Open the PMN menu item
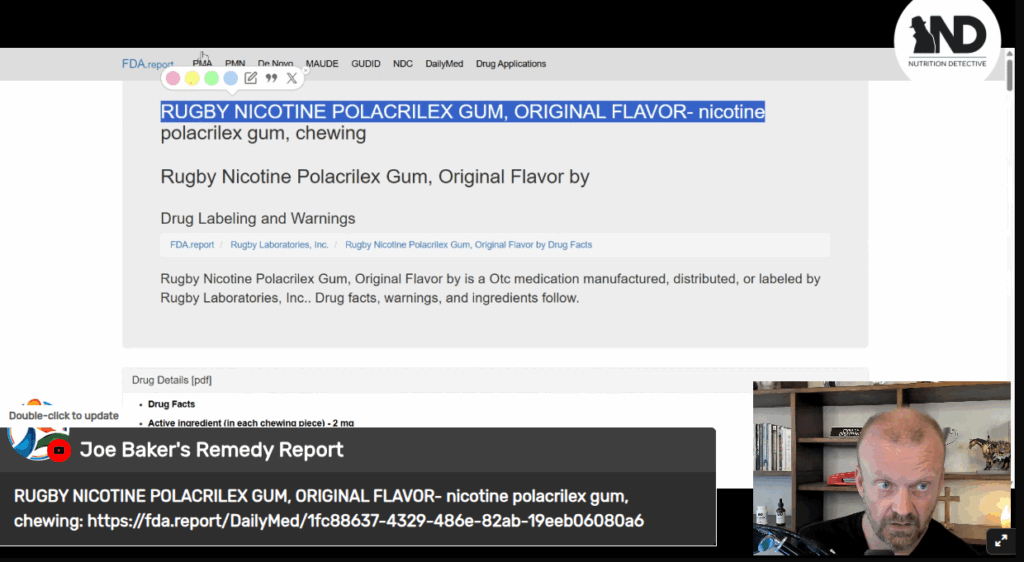1024x562 pixels. (235, 64)
